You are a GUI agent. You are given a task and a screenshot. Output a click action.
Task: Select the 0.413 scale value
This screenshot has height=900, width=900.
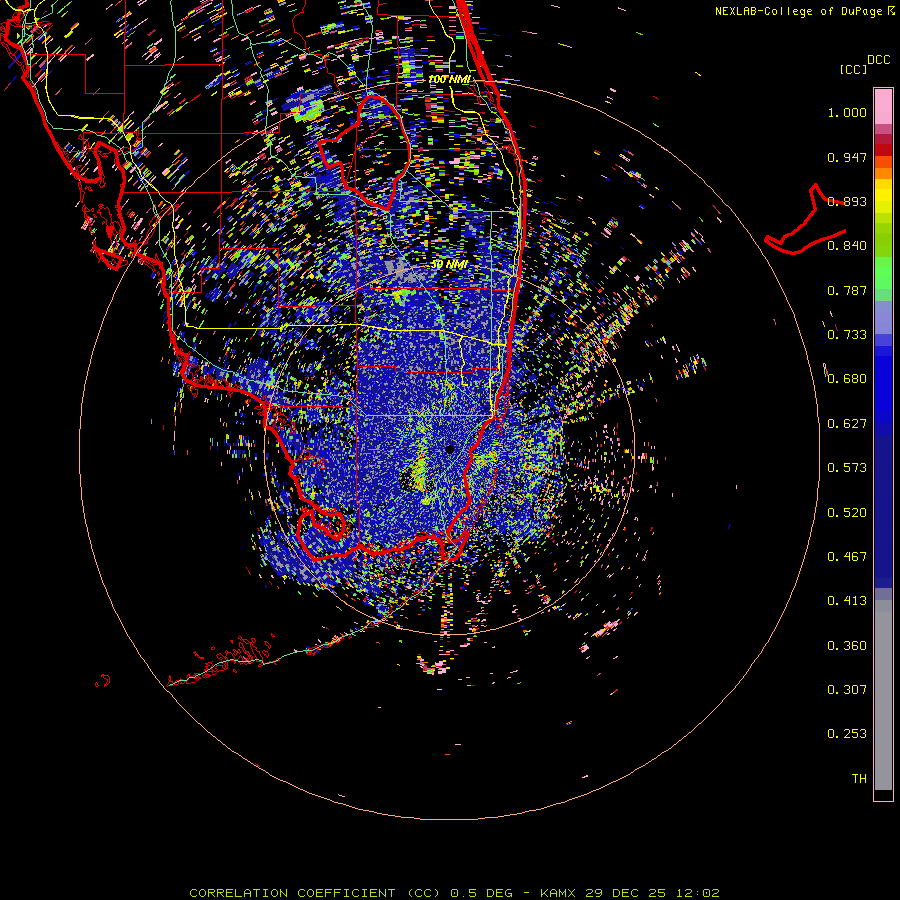[x=847, y=601]
